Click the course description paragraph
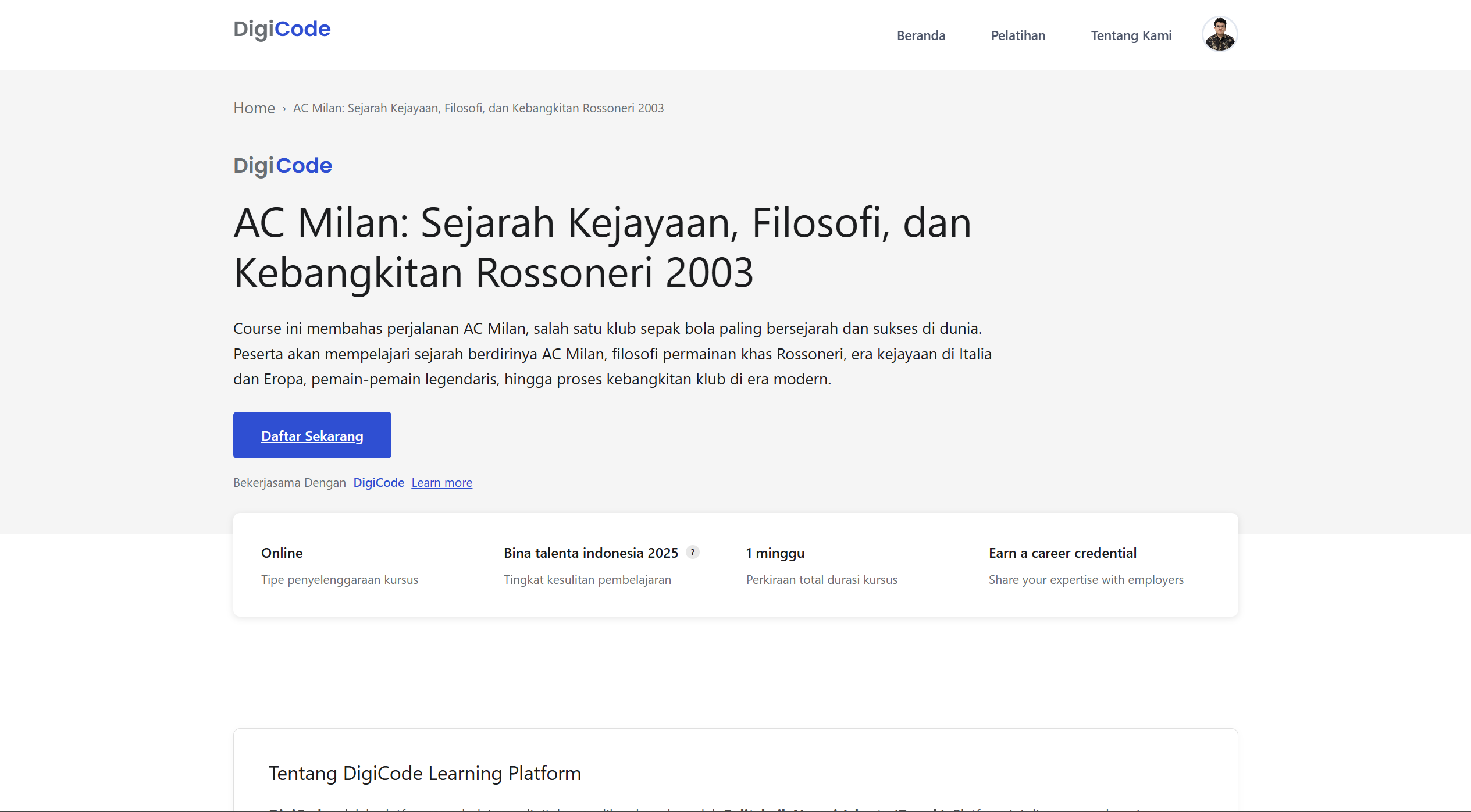1471x812 pixels. coord(612,354)
